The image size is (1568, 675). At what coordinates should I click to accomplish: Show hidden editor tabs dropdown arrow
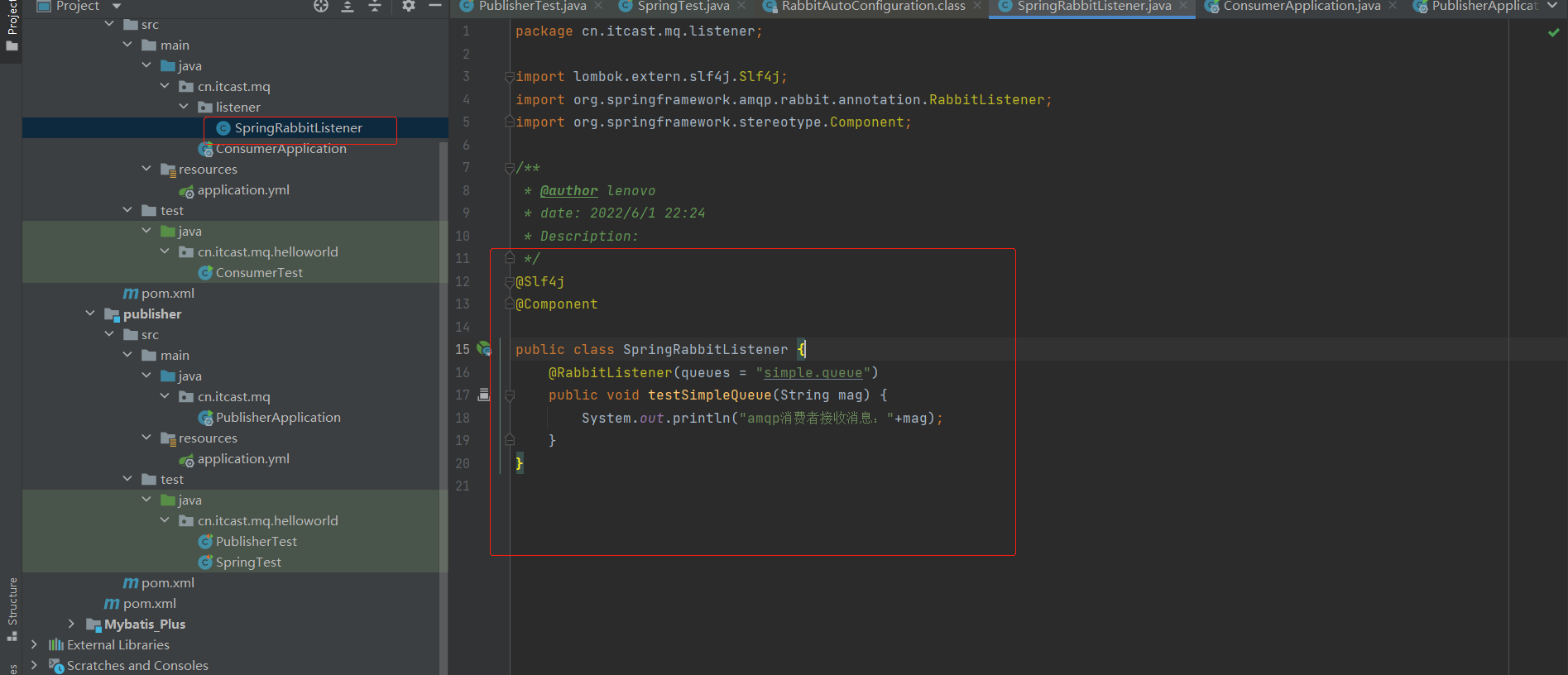click(x=1552, y=6)
